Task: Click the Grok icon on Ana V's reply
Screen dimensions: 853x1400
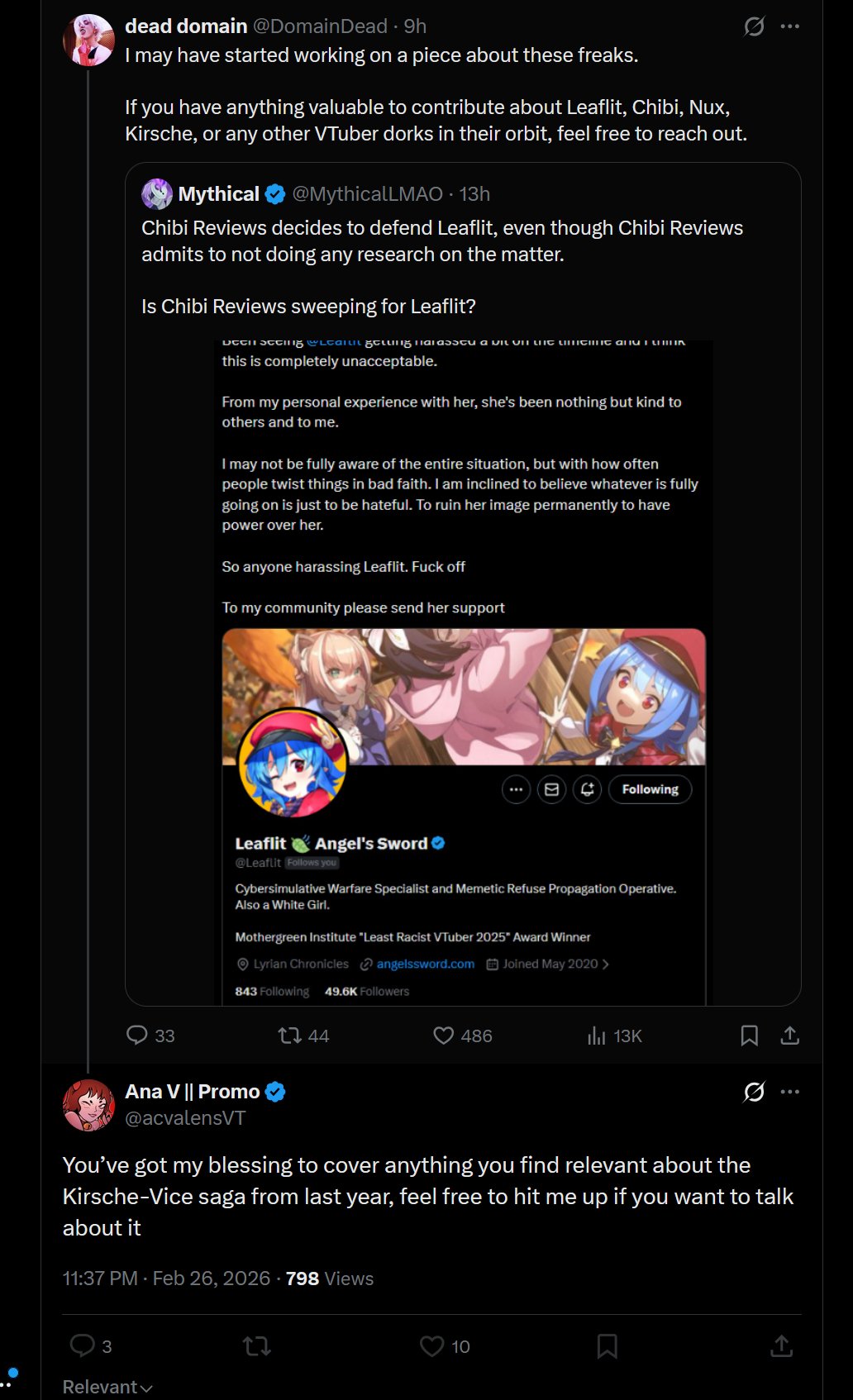Action: pyautogui.click(x=754, y=1092)
